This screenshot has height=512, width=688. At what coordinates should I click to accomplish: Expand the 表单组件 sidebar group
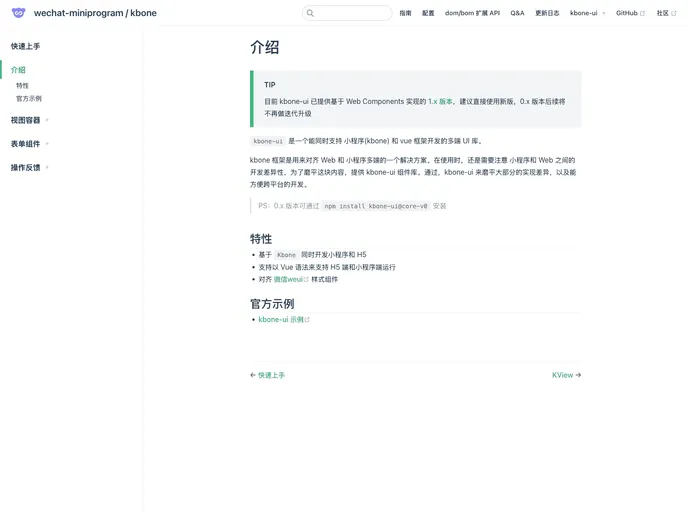[29, 143]
